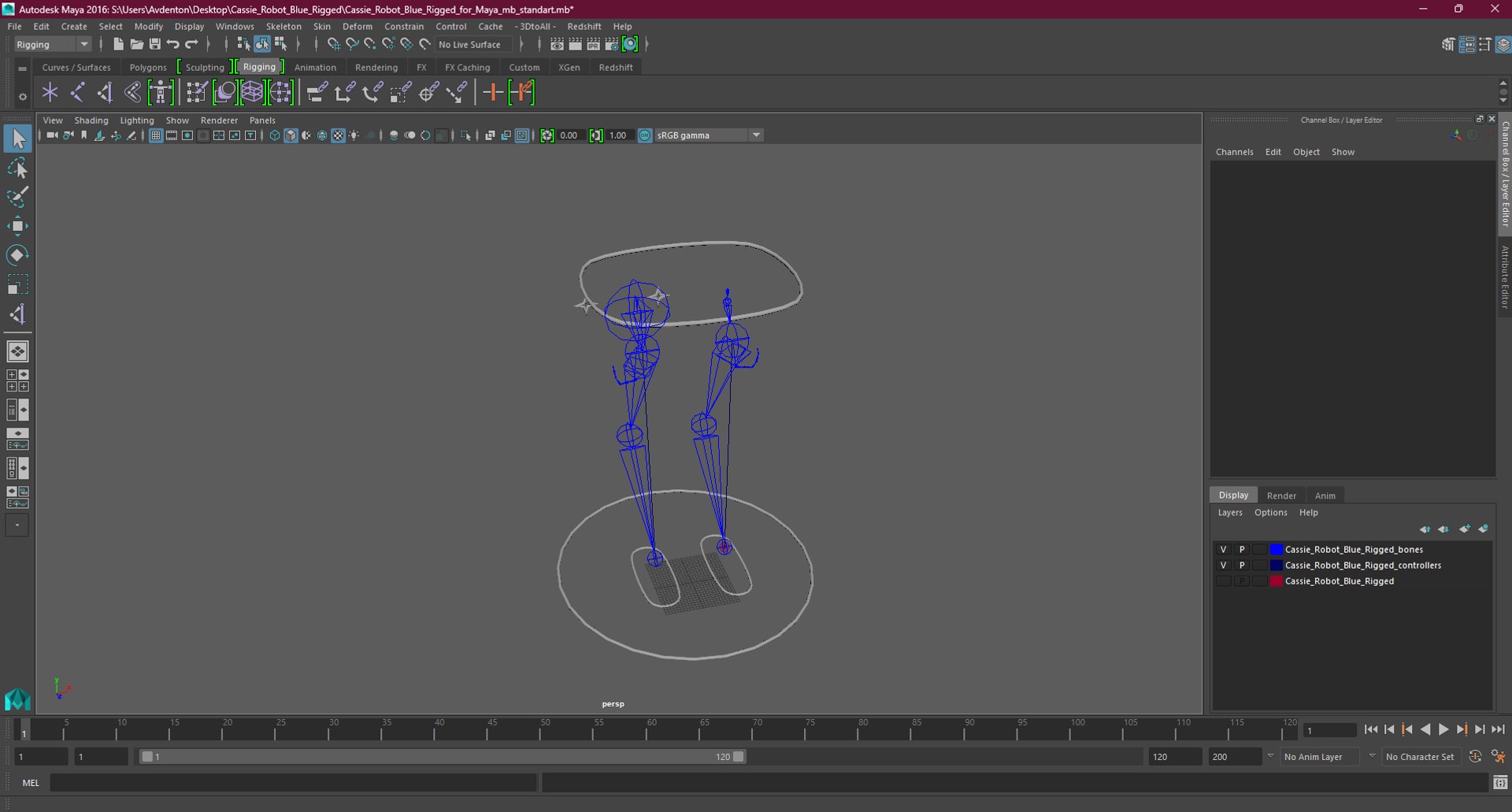Click the Set Key plus shelf icon
Image resolution: width=1512 pixels, height=812 pixels.
[493, 93]
